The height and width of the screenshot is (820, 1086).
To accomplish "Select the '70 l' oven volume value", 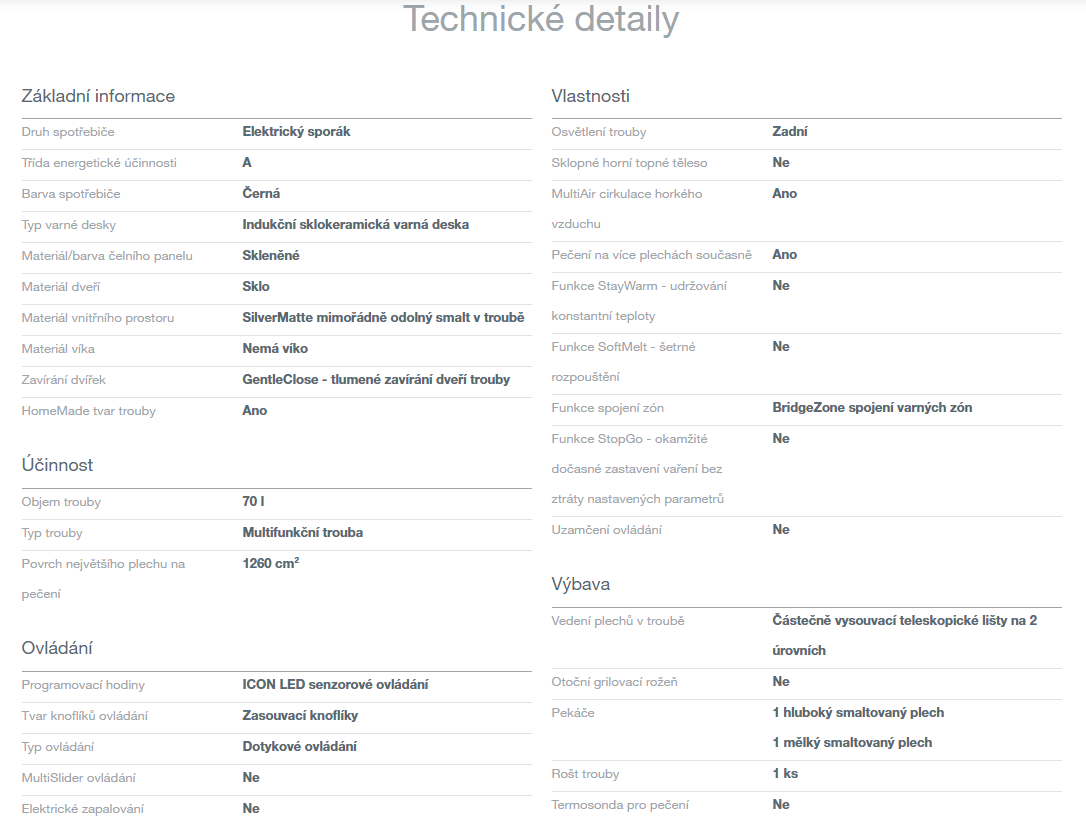I will (x=253, y=502).
